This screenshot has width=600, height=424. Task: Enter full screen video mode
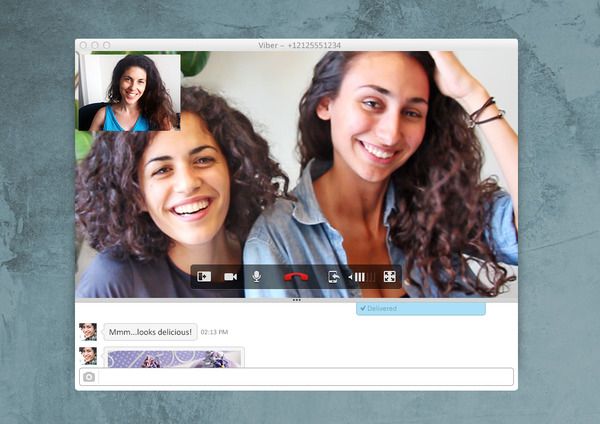pos(390,277)
